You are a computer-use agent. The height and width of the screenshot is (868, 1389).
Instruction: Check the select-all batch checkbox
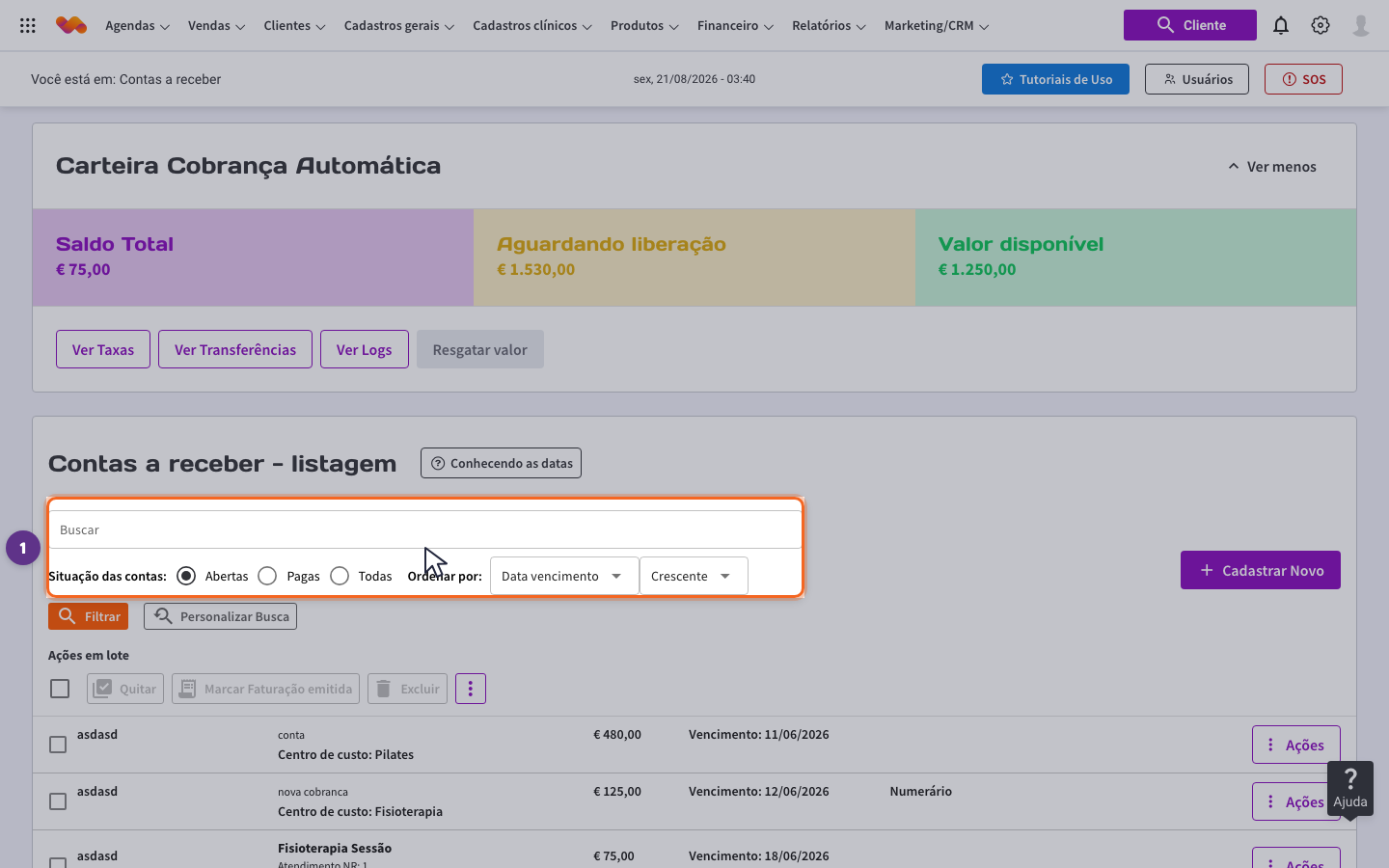pos(60,689)
